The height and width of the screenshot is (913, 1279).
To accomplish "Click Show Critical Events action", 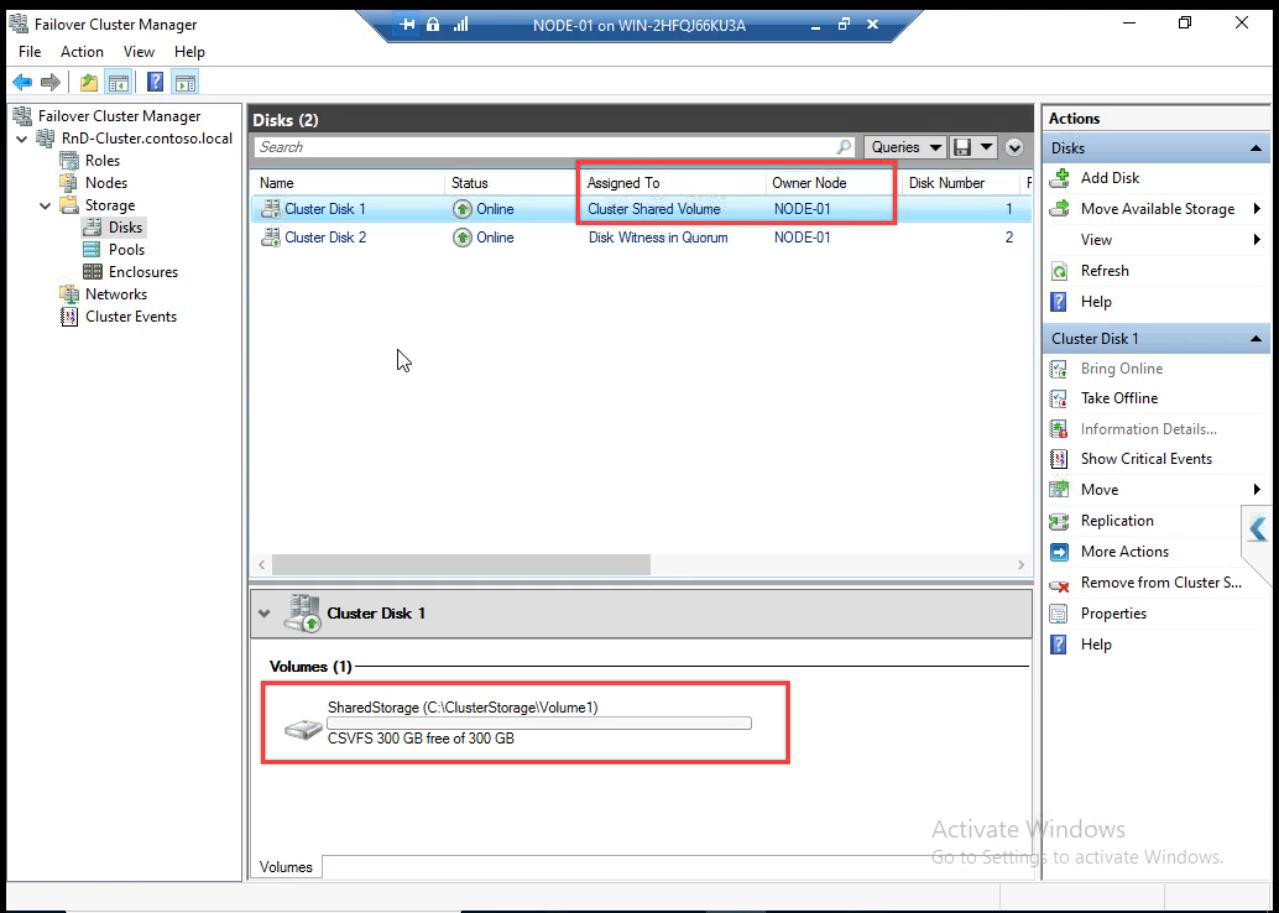I will (1146, 459).
